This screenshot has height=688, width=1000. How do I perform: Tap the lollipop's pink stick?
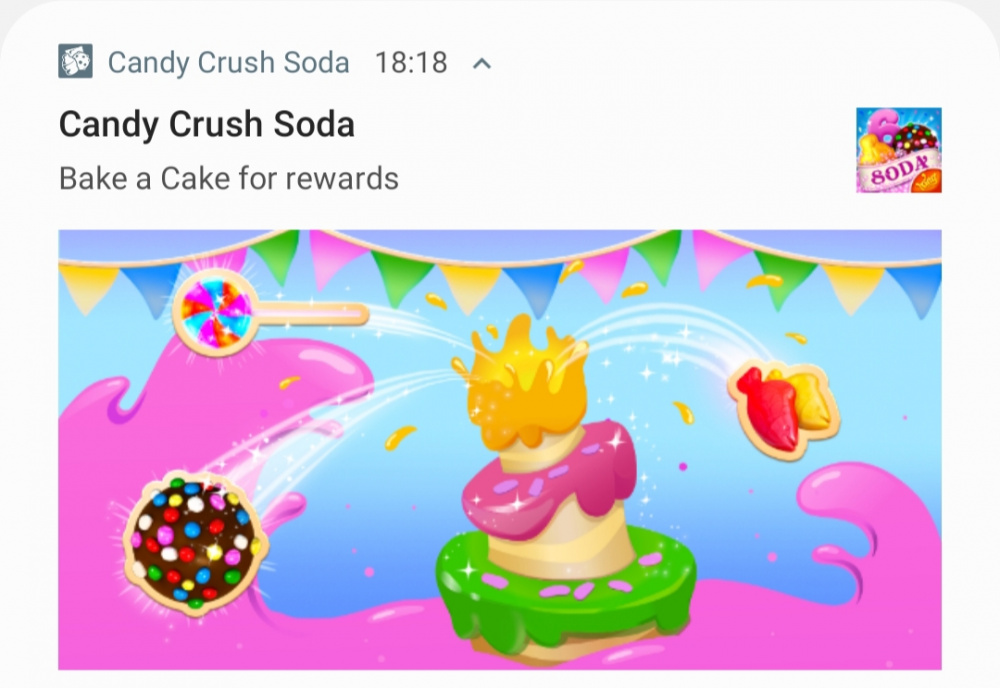[x=312, y=314]
